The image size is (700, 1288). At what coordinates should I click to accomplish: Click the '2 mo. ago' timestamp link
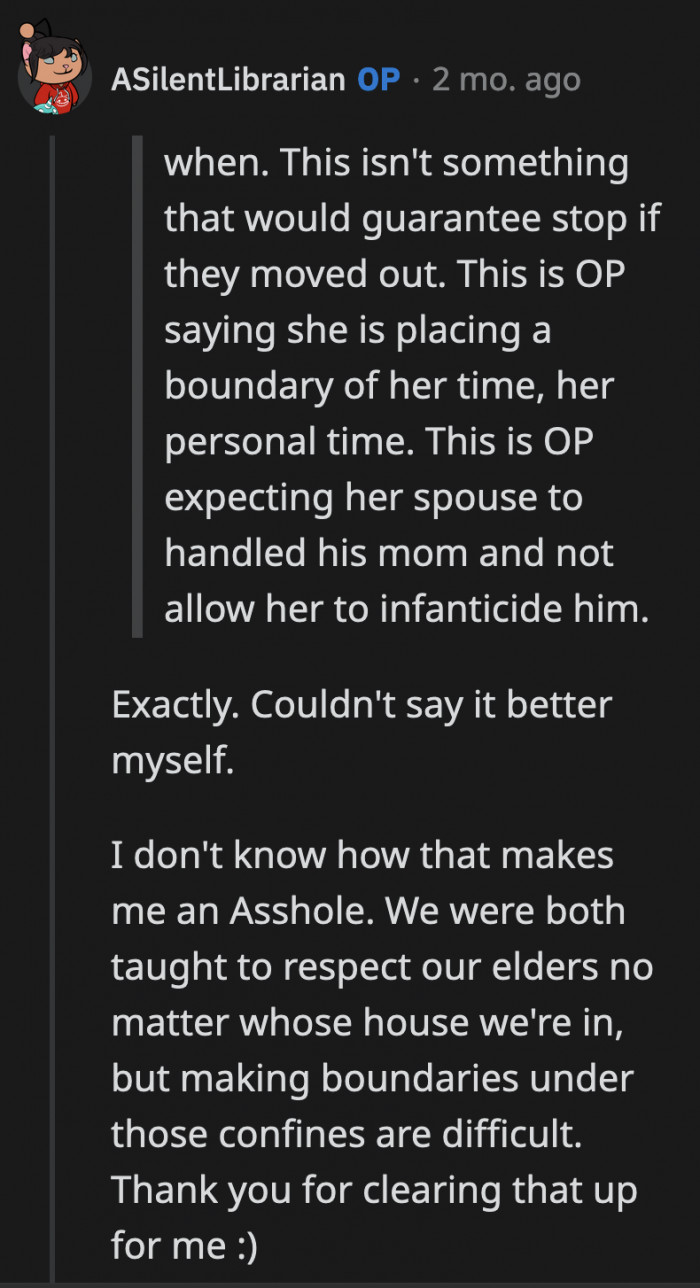pos(505,80)
